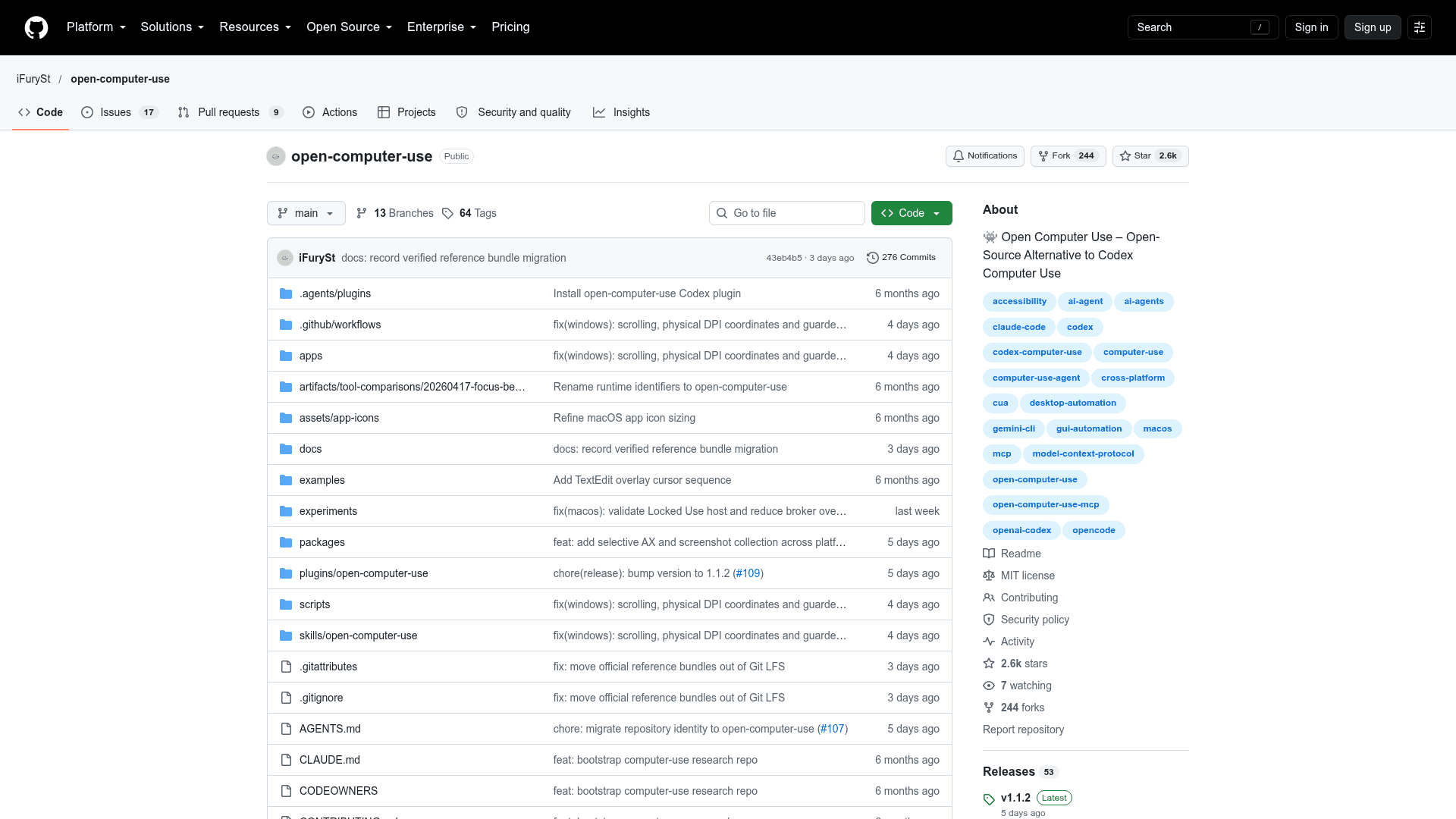The image size is (1456, 819).
Task: Open pull request #109 link
Action: tap(748, 573)
